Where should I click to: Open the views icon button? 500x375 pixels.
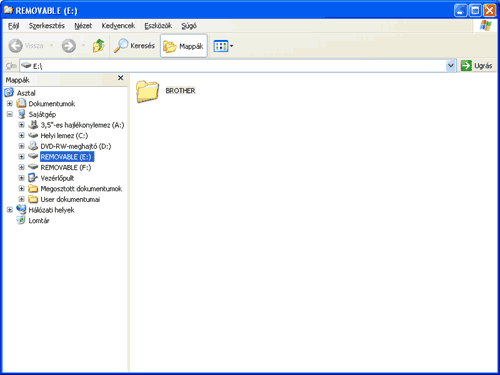point(220,46)
